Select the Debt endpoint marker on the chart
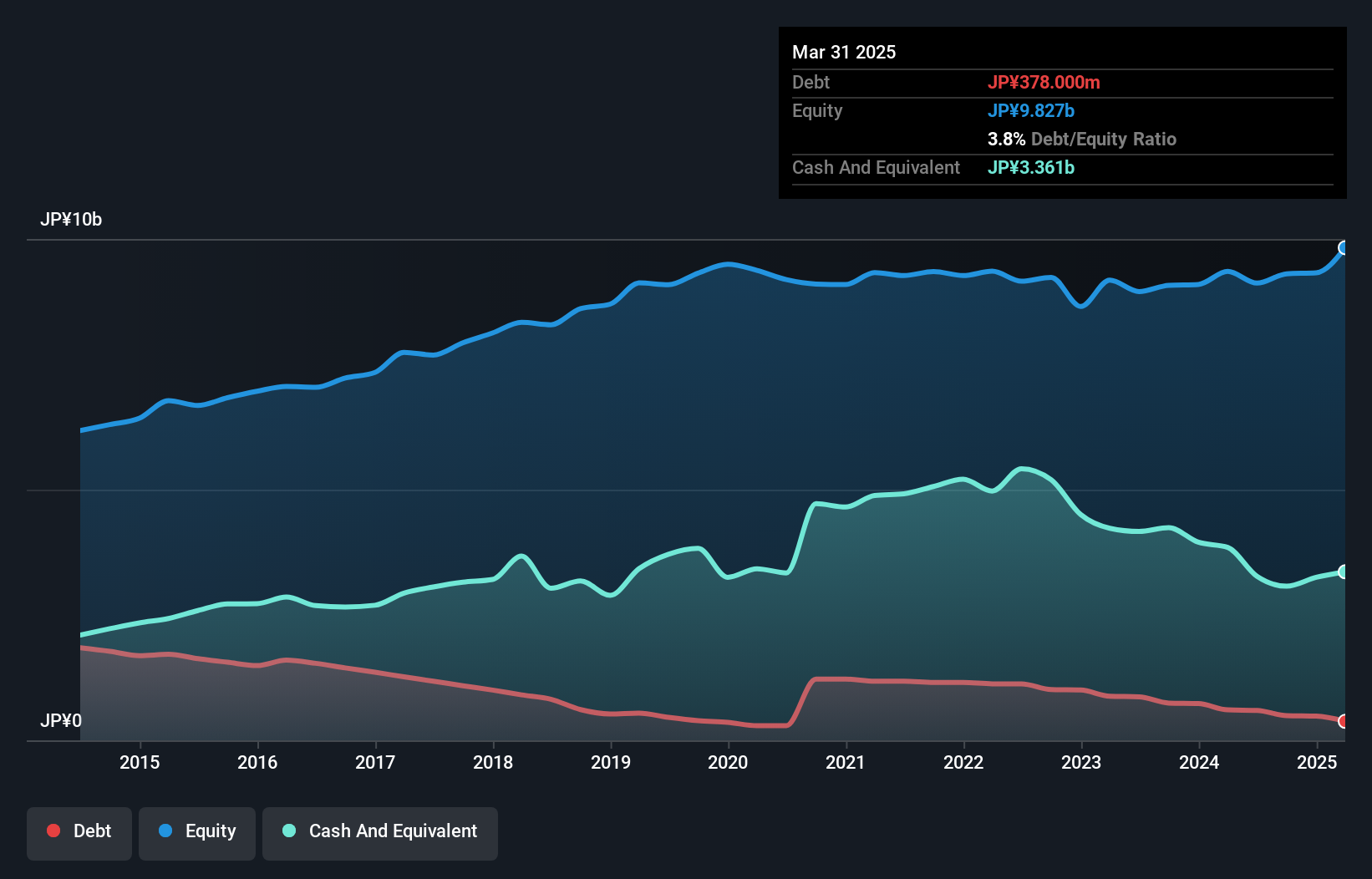Image resolution: width=1372 pixels, height=879 pixels. click(x=1344, y=720)
